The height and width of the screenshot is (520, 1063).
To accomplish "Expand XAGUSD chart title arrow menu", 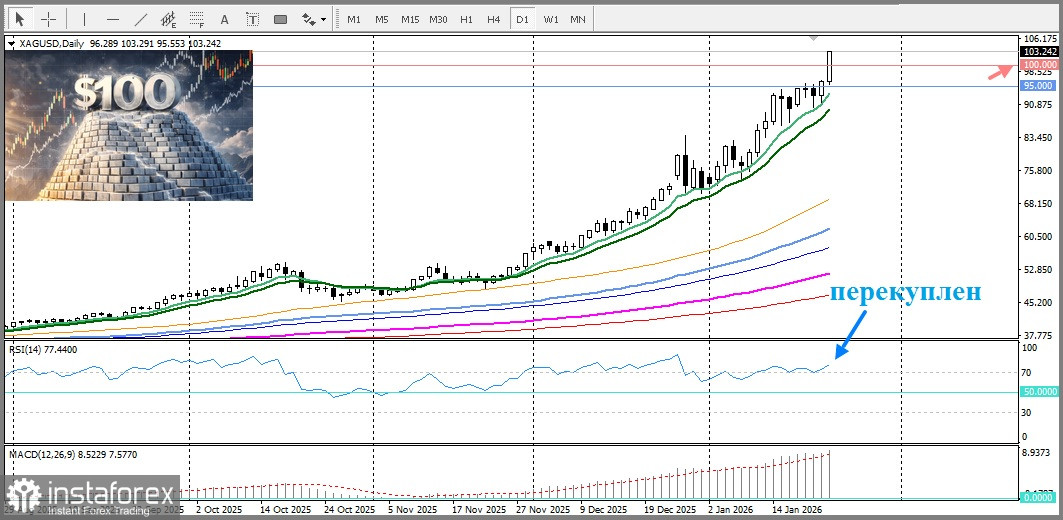I will [11, 43].
